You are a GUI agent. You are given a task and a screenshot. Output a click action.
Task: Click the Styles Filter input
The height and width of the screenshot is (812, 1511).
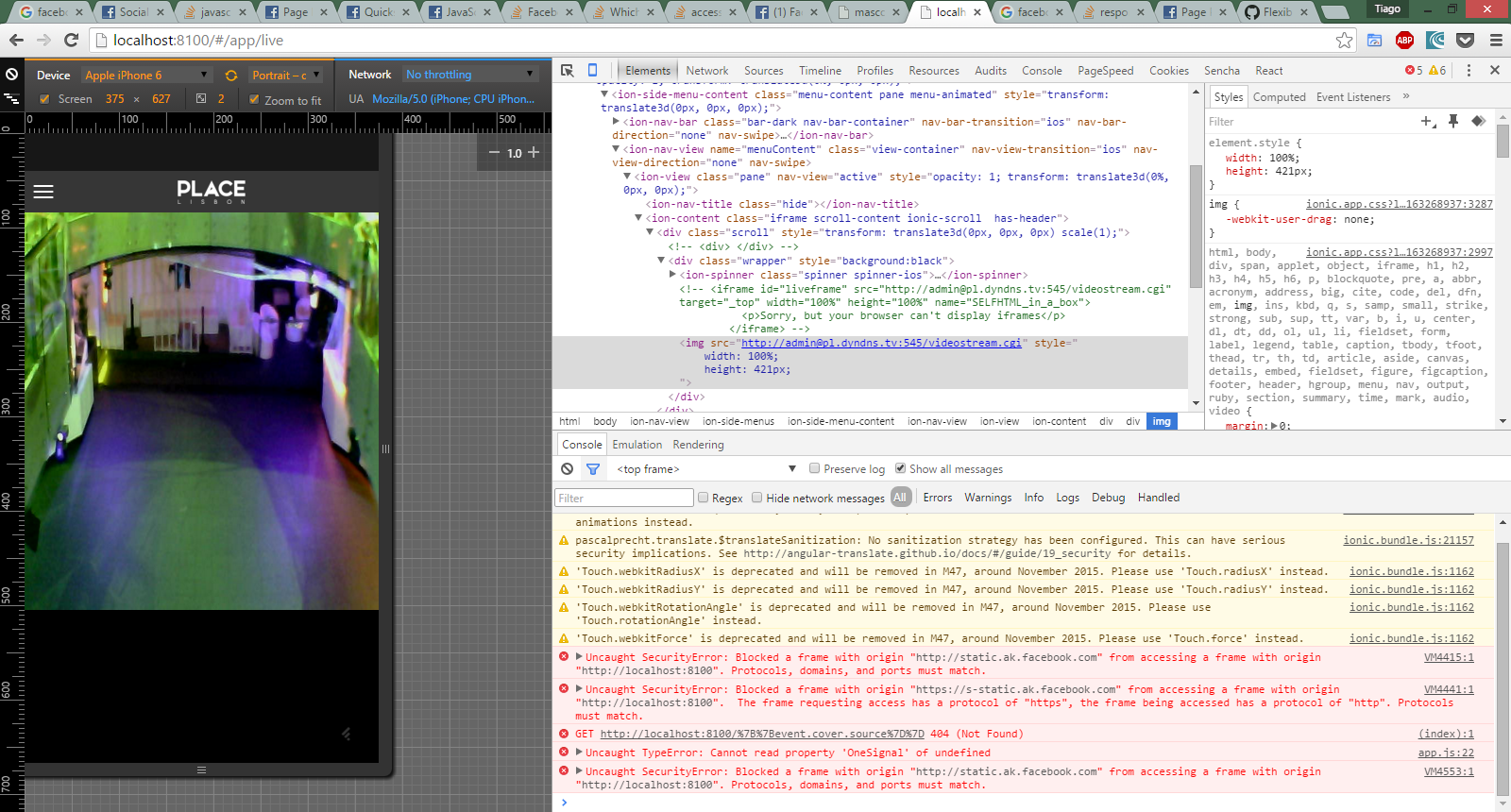point(1309,122)
